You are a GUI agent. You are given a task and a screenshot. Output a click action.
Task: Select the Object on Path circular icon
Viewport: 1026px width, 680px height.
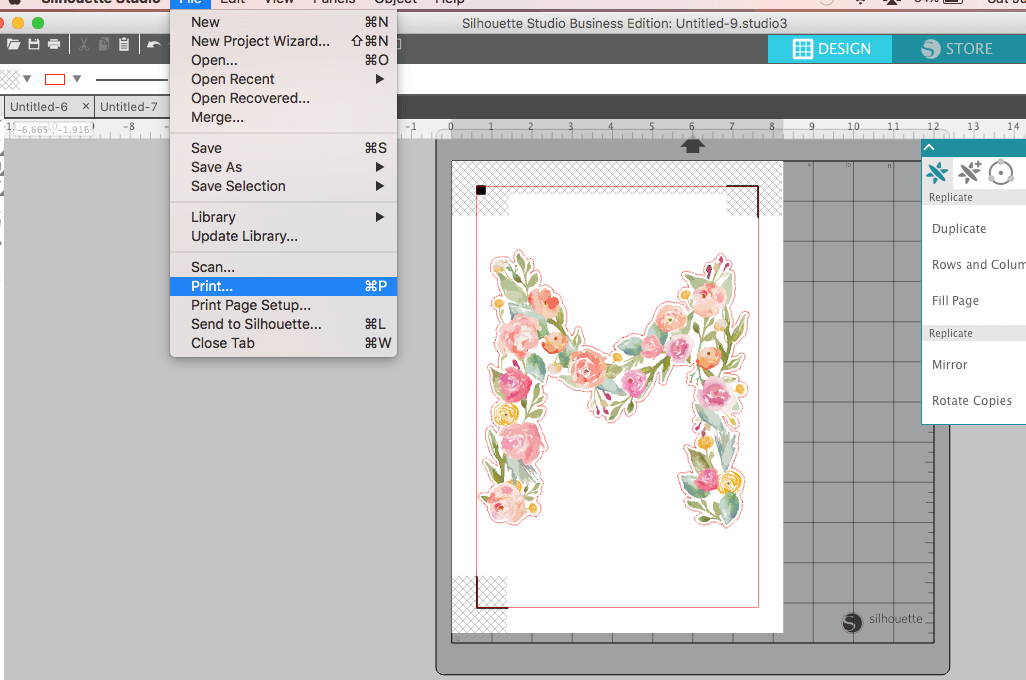(x=1000, y=173)
